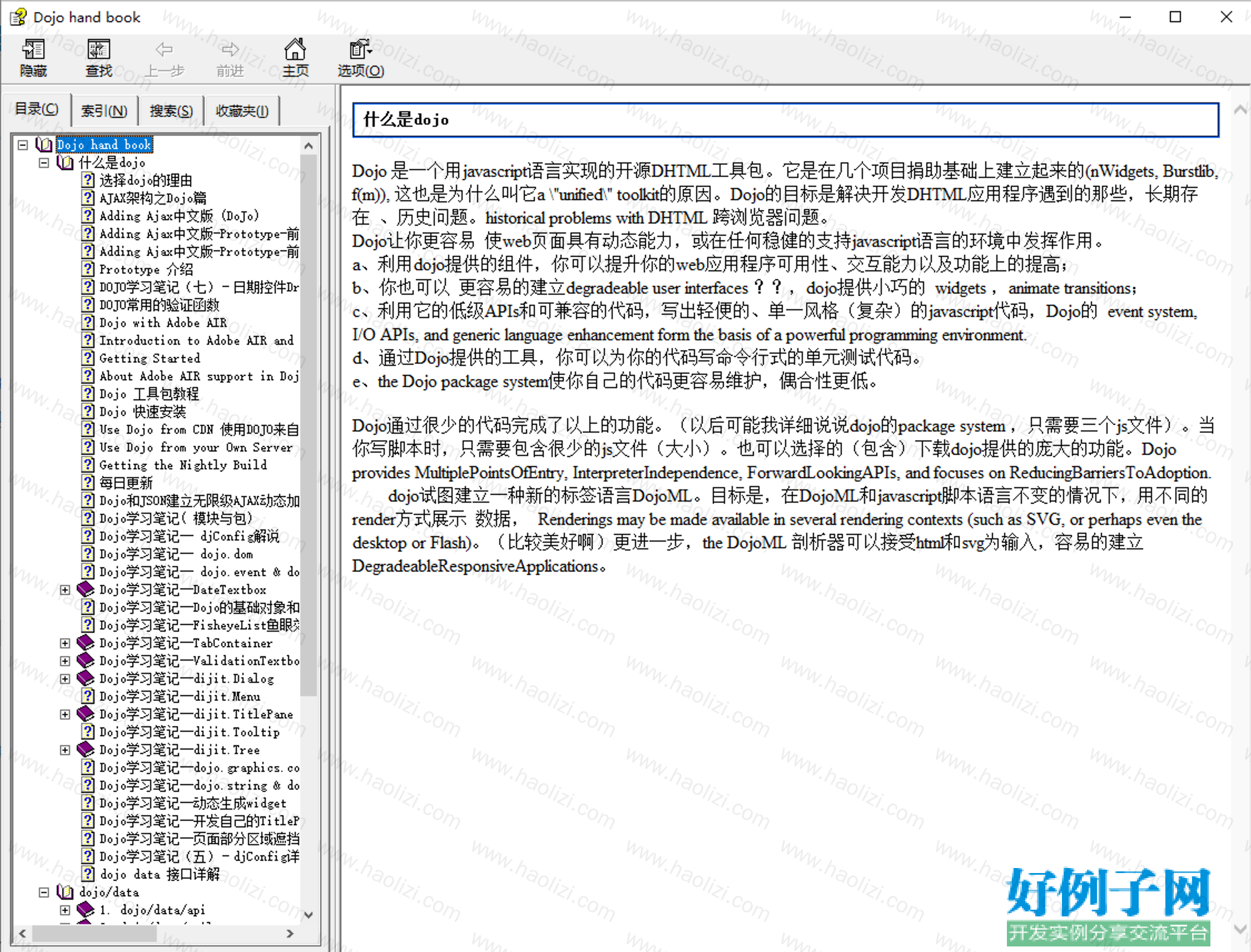The height and width of the screenshot is (952, 1251).
Task: Click the tree scrollbar right arrow
Action: point(290,933)
